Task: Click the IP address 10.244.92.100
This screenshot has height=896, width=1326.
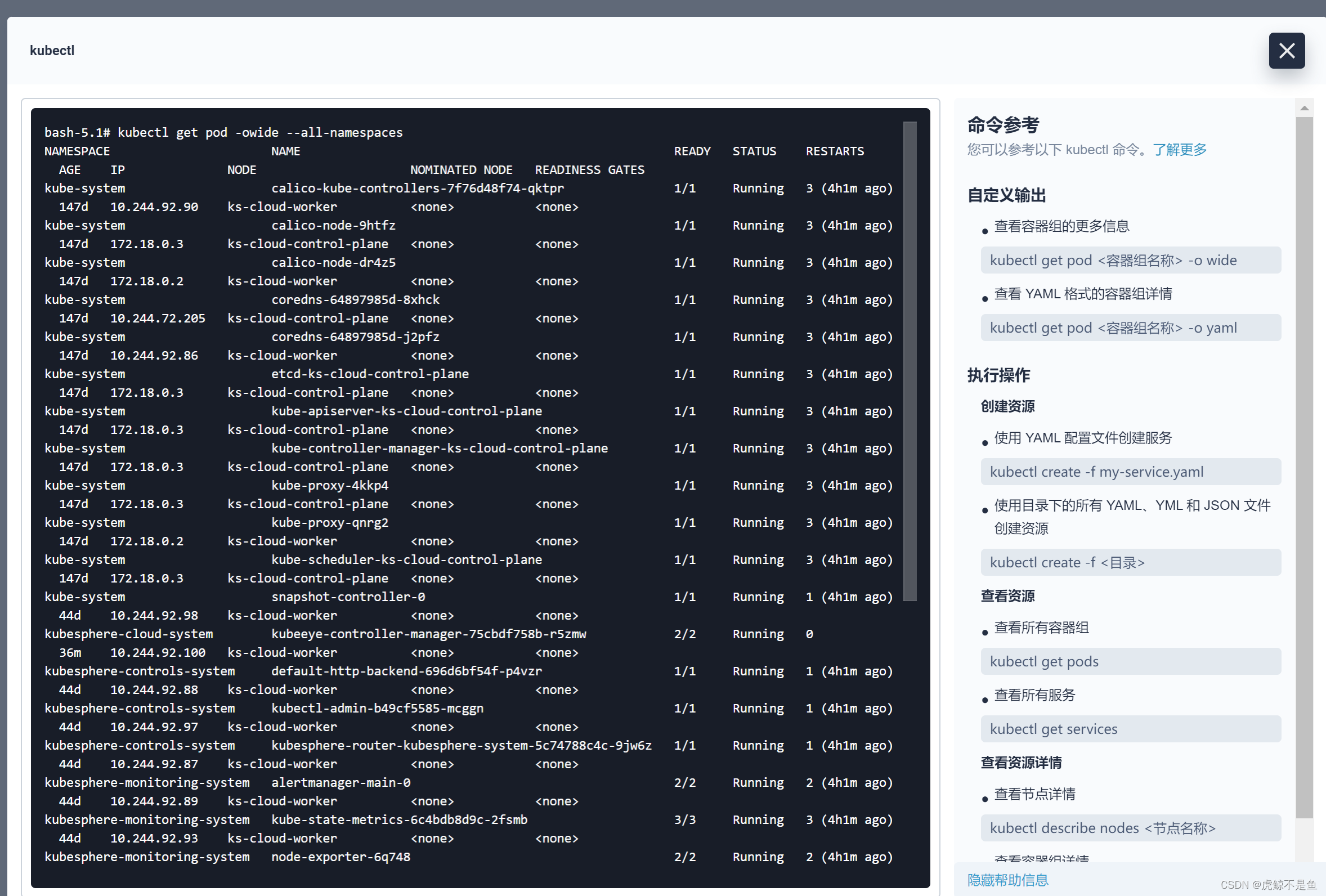Action: [x=158, y=652]
